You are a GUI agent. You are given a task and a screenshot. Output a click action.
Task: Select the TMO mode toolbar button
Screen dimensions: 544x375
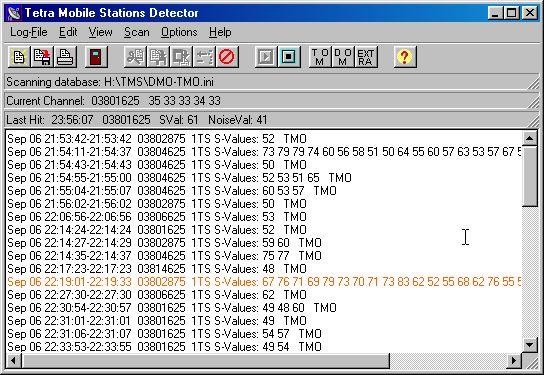(x=320, y=57)
